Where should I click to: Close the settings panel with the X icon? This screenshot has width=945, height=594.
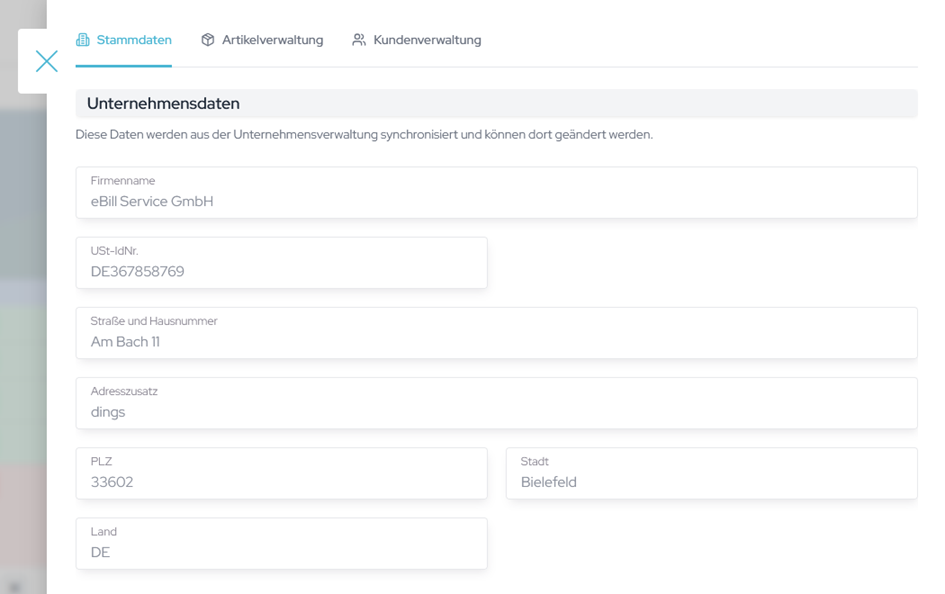pyautogui.click(x=46, y=61)
